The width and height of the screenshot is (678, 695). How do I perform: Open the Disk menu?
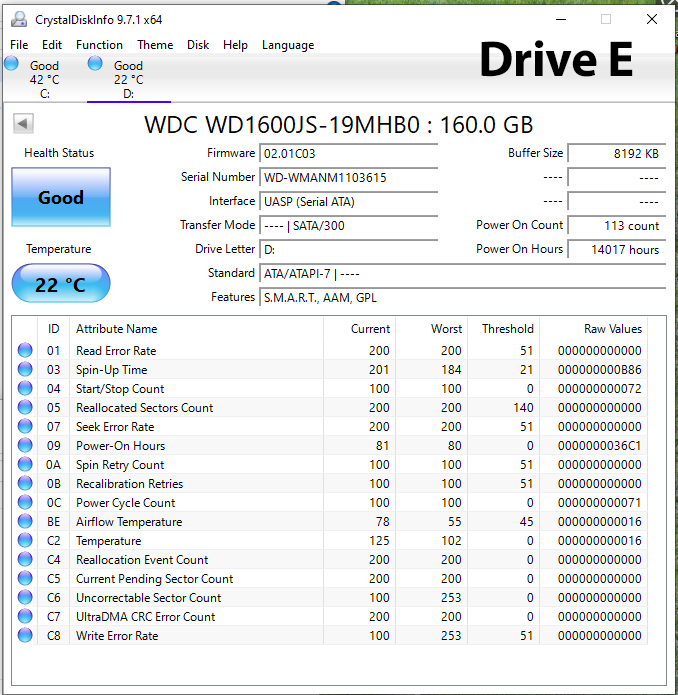pos(198,45)
